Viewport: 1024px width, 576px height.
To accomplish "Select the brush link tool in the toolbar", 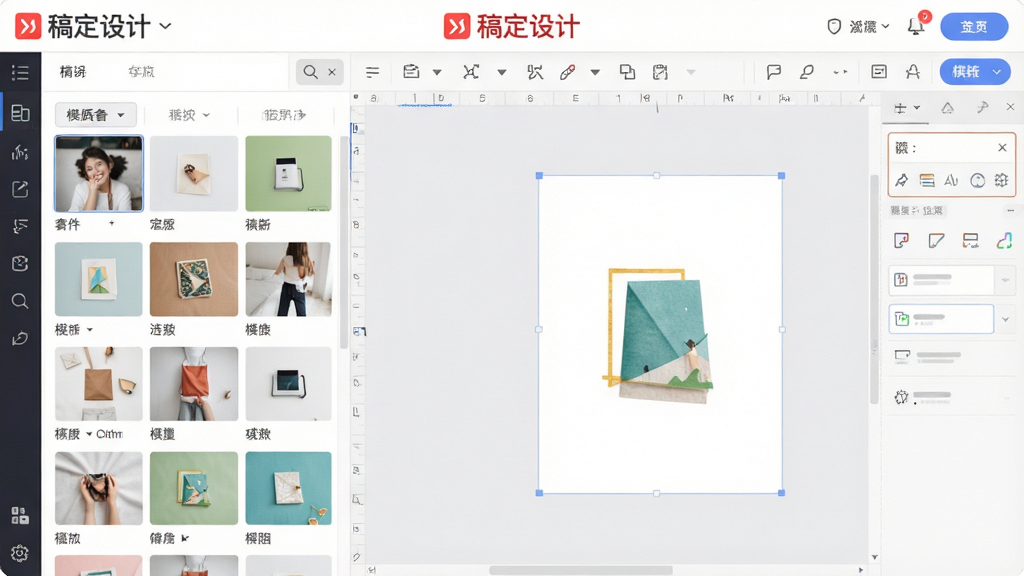I will coord(568,72).
